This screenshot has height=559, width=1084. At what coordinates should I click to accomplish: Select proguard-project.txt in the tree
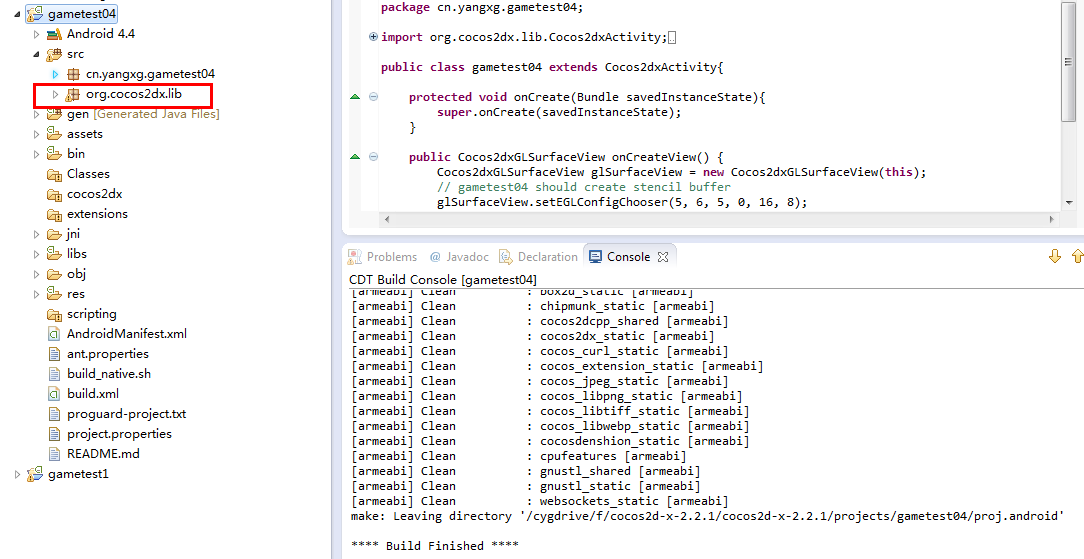point(127,415)
